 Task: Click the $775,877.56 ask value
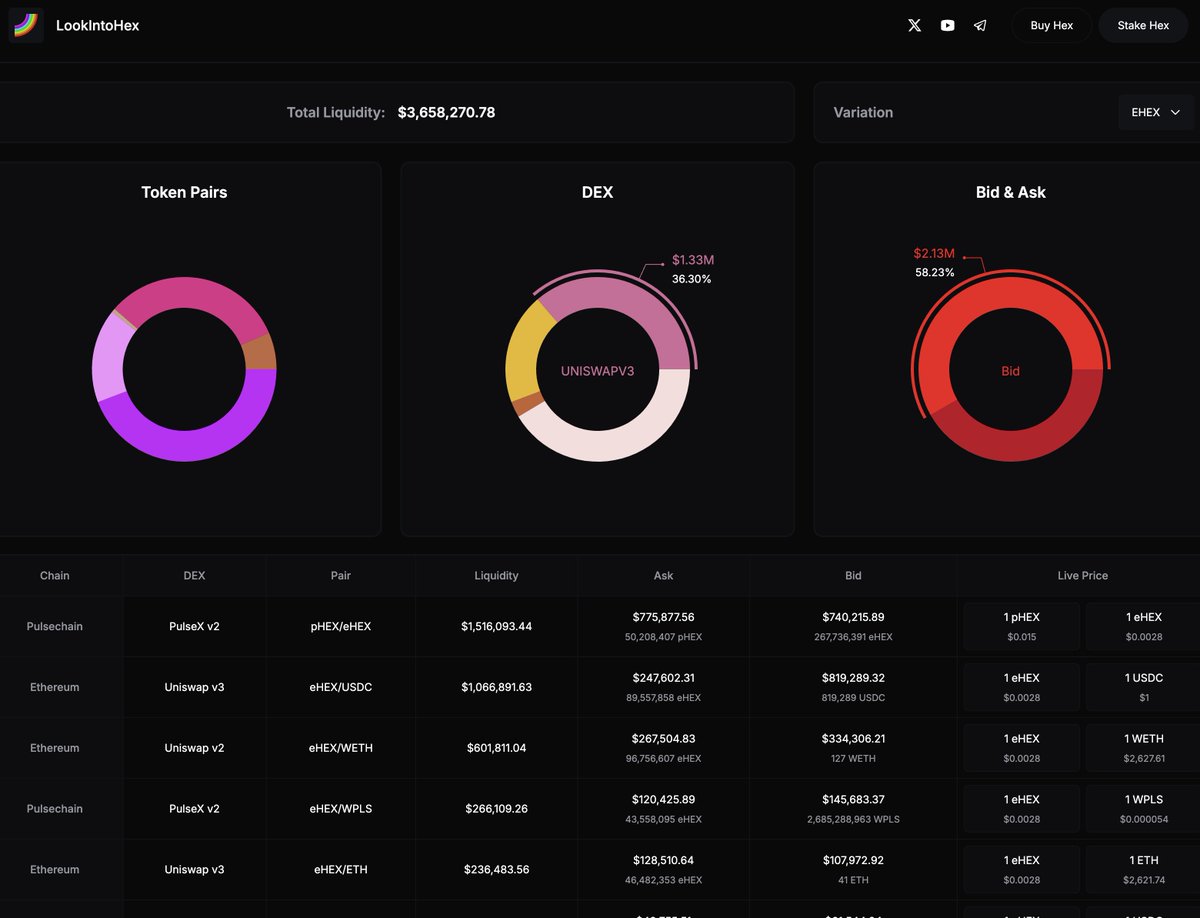click(x=664, y=618)
